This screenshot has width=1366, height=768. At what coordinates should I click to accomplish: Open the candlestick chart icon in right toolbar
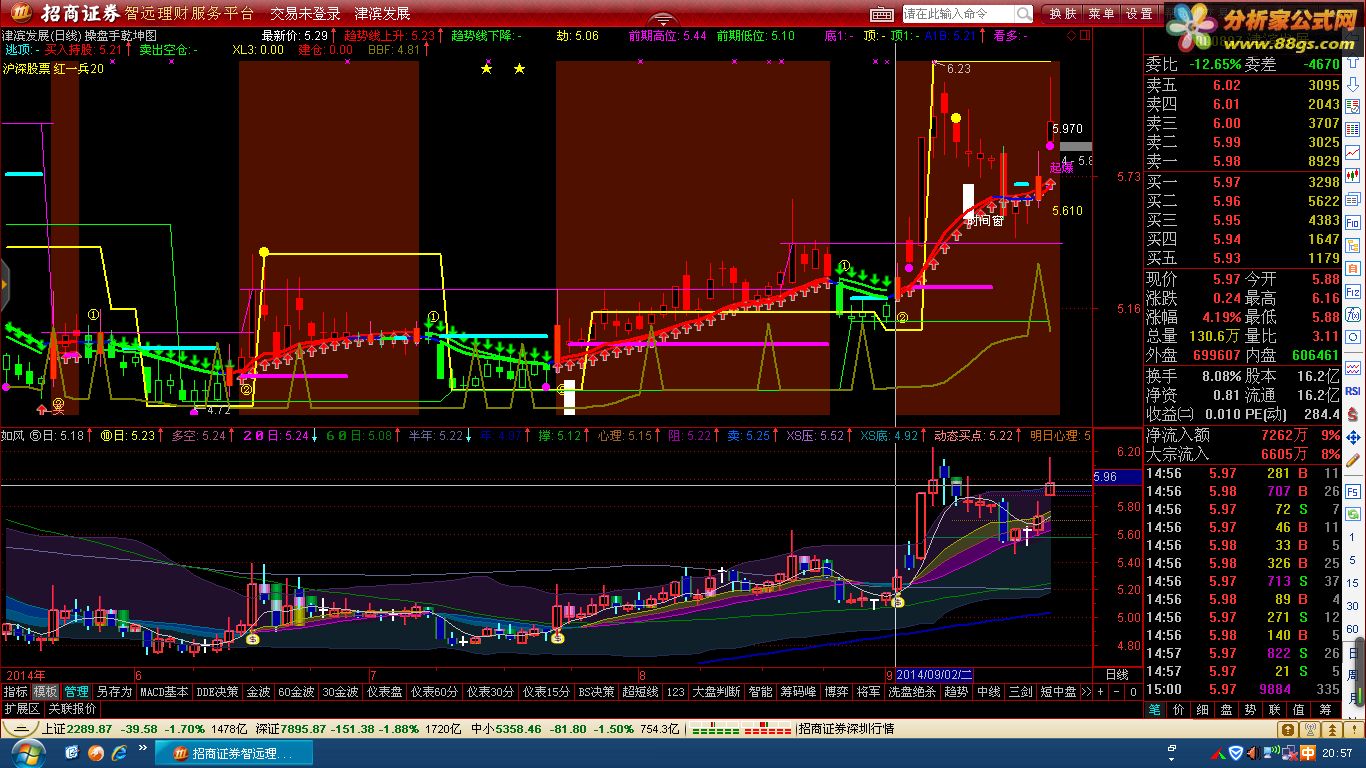coord(1353,175)
